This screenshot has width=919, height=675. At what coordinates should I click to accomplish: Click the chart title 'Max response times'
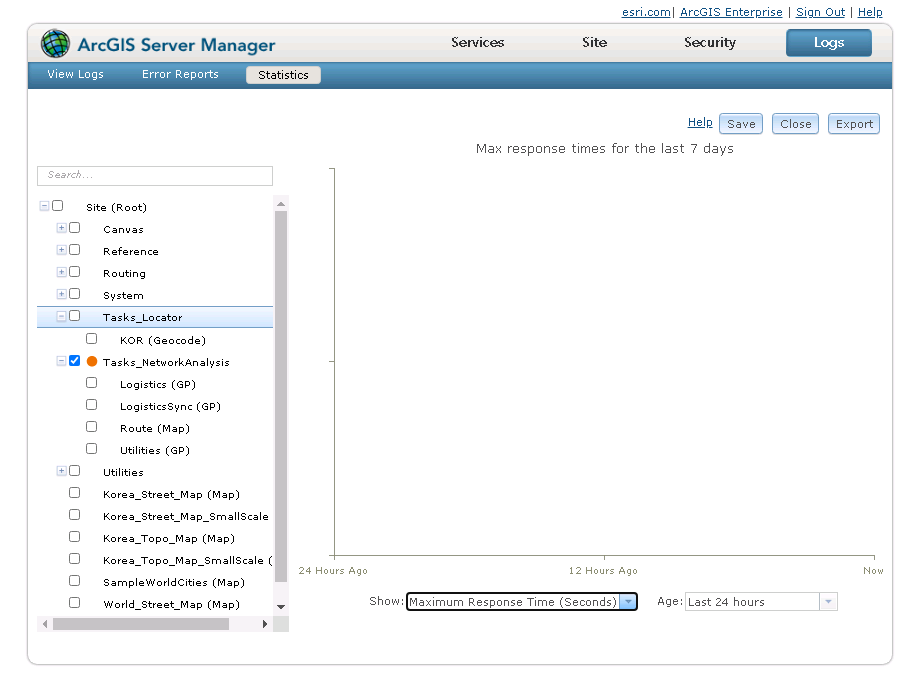[604, 149]
